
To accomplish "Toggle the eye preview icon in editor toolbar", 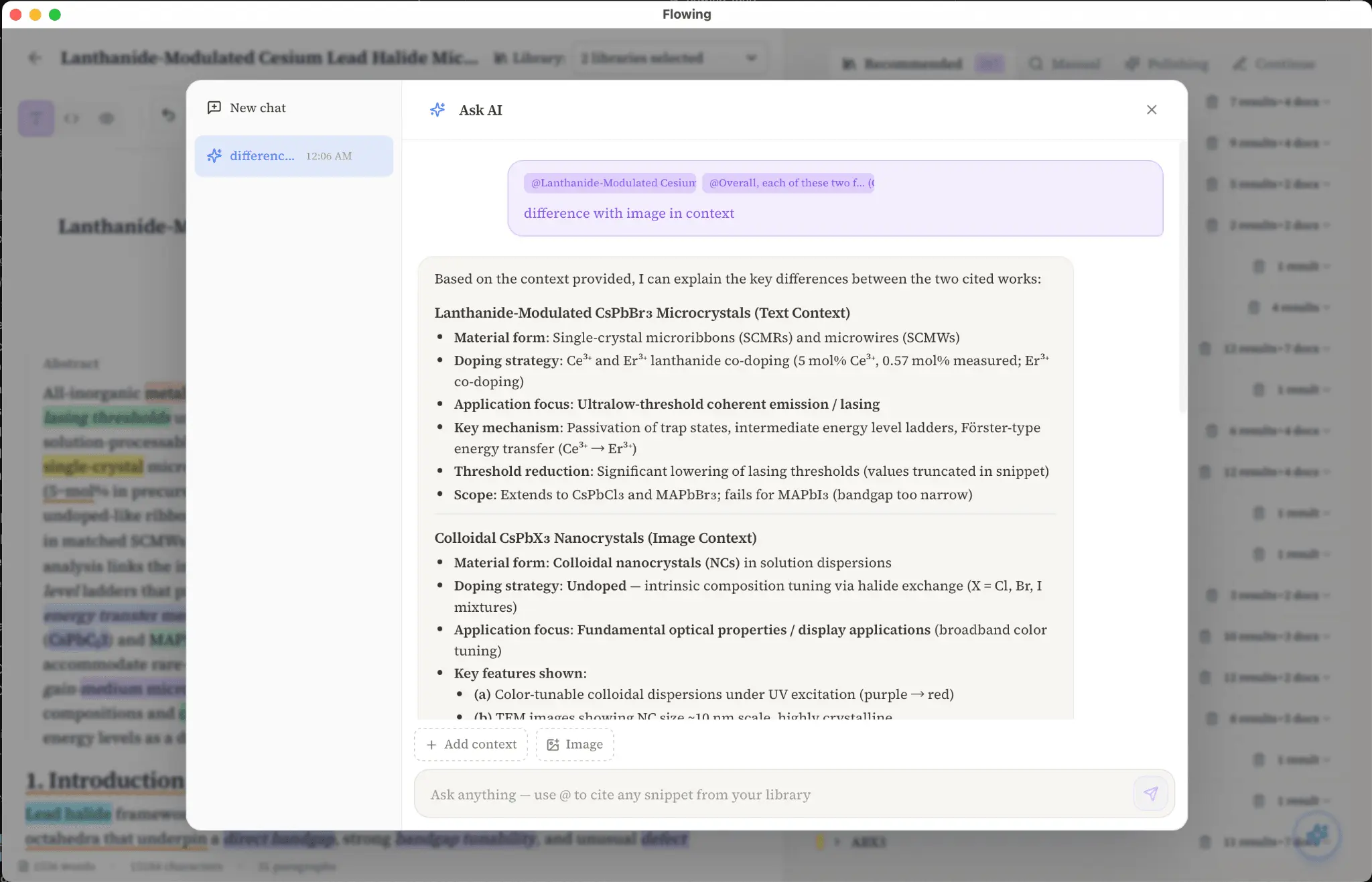I will click(107, 119).
